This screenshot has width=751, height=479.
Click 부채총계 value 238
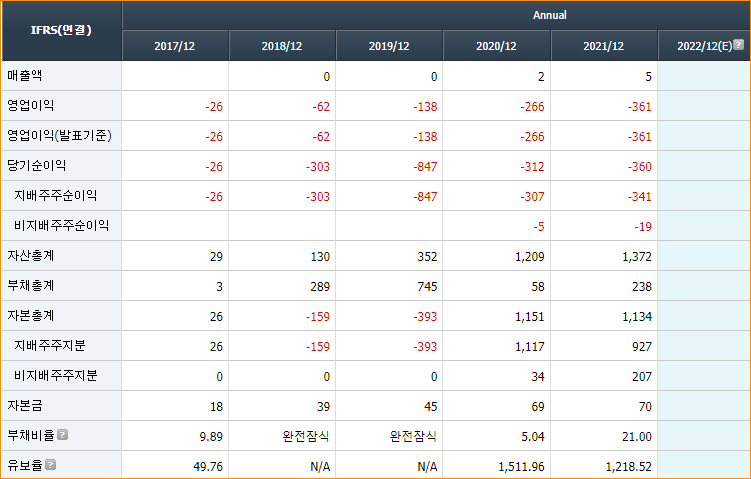coord(642,286)
